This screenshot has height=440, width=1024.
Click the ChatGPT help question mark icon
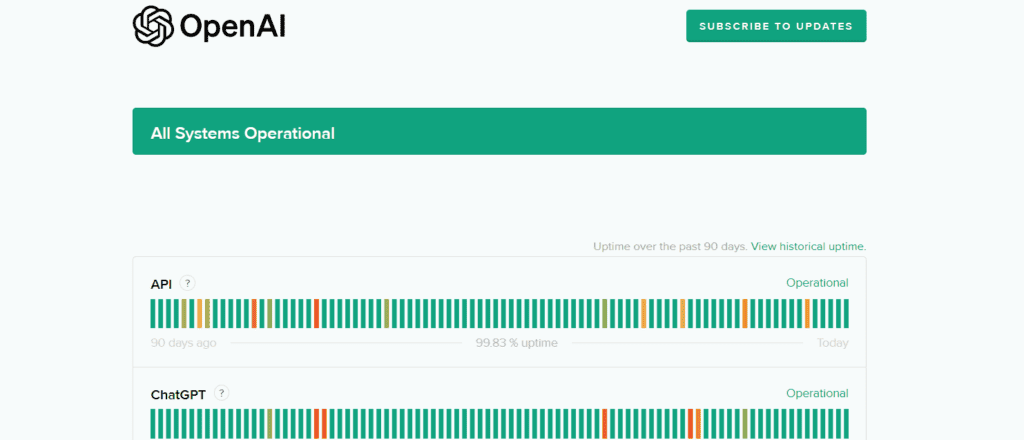click(x=222, y=394)
